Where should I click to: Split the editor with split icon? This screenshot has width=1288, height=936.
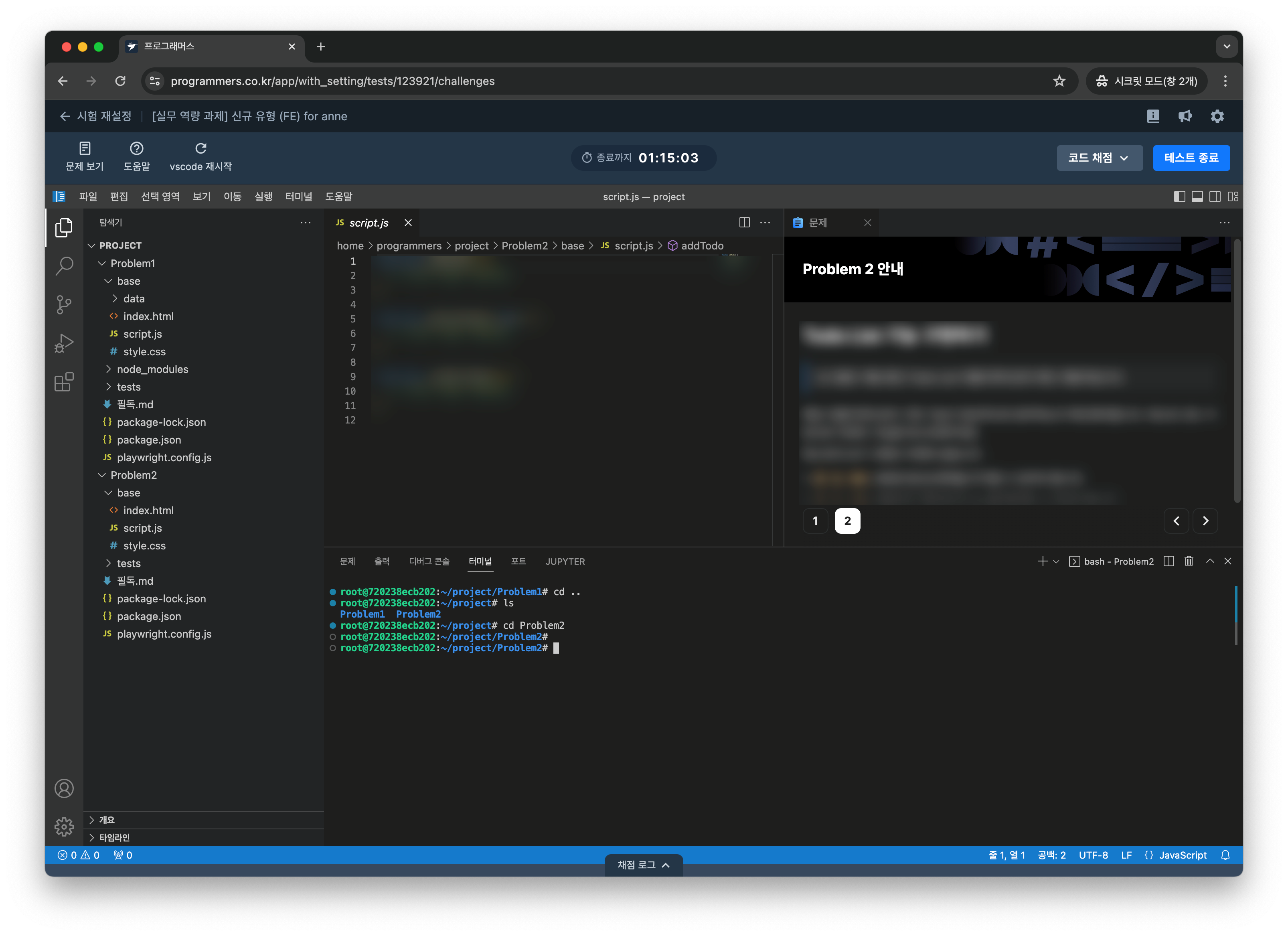744,223
